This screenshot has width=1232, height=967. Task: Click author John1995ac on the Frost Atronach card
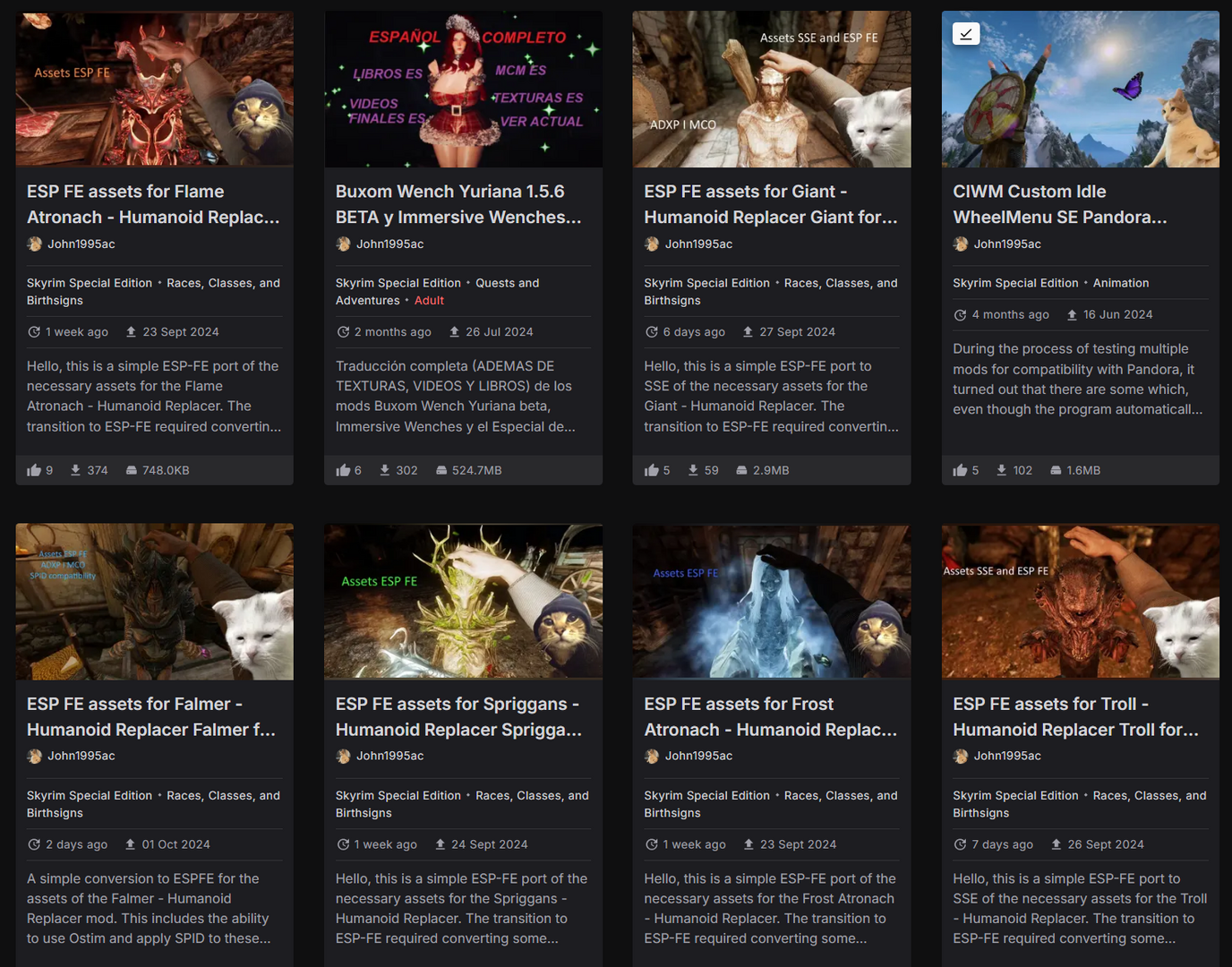[698, 757]
